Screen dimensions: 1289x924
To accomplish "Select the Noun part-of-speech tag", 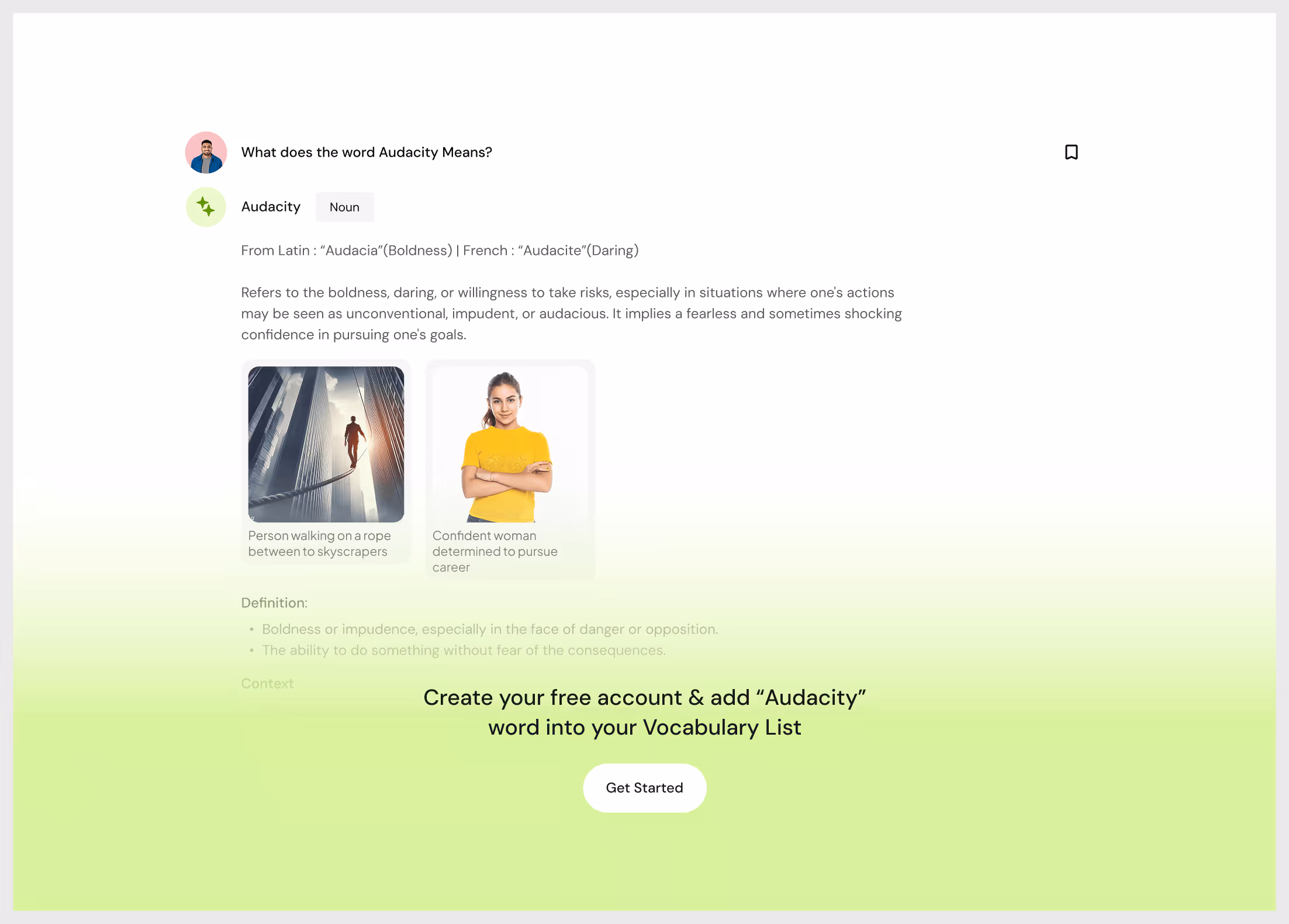I will (x=345, y=207).
